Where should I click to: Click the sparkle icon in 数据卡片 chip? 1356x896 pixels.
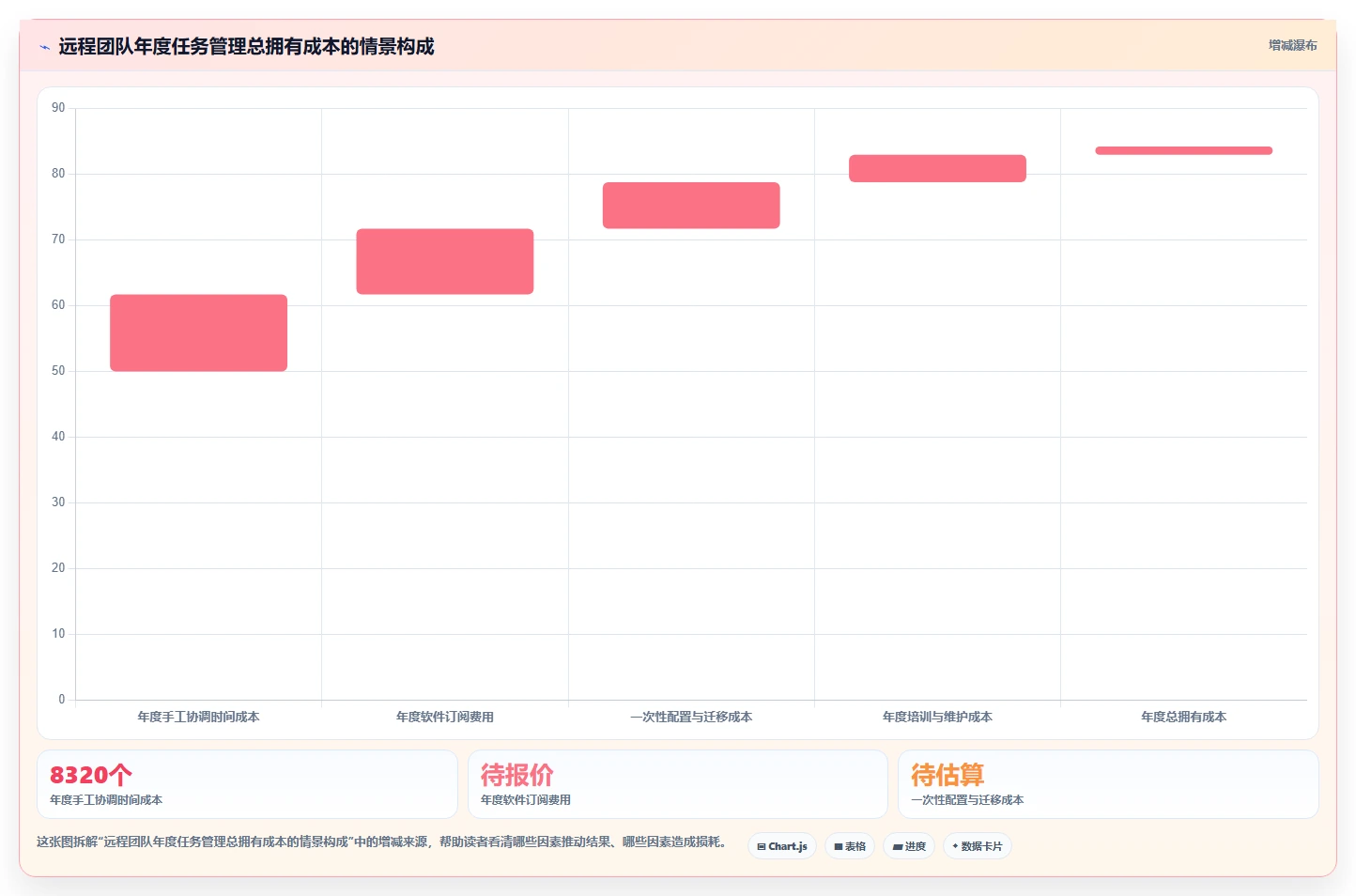(956, 846)
